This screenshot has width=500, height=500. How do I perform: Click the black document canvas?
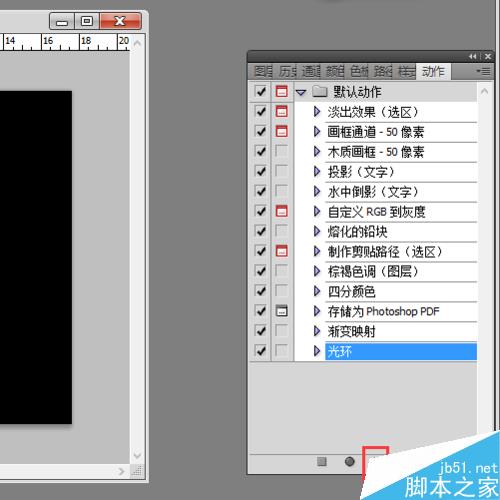click(x=36, y=257)
